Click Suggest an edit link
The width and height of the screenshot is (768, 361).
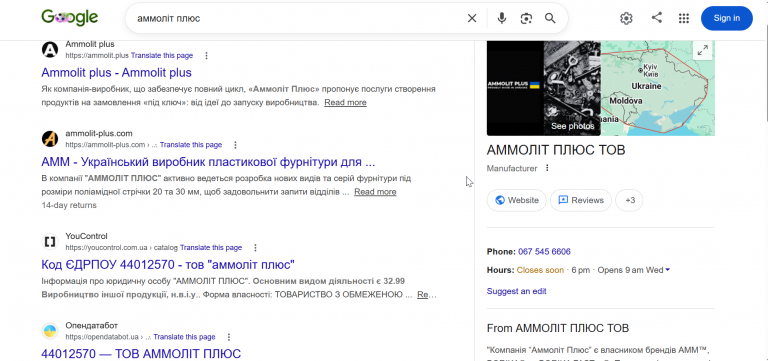pos(516,291)
